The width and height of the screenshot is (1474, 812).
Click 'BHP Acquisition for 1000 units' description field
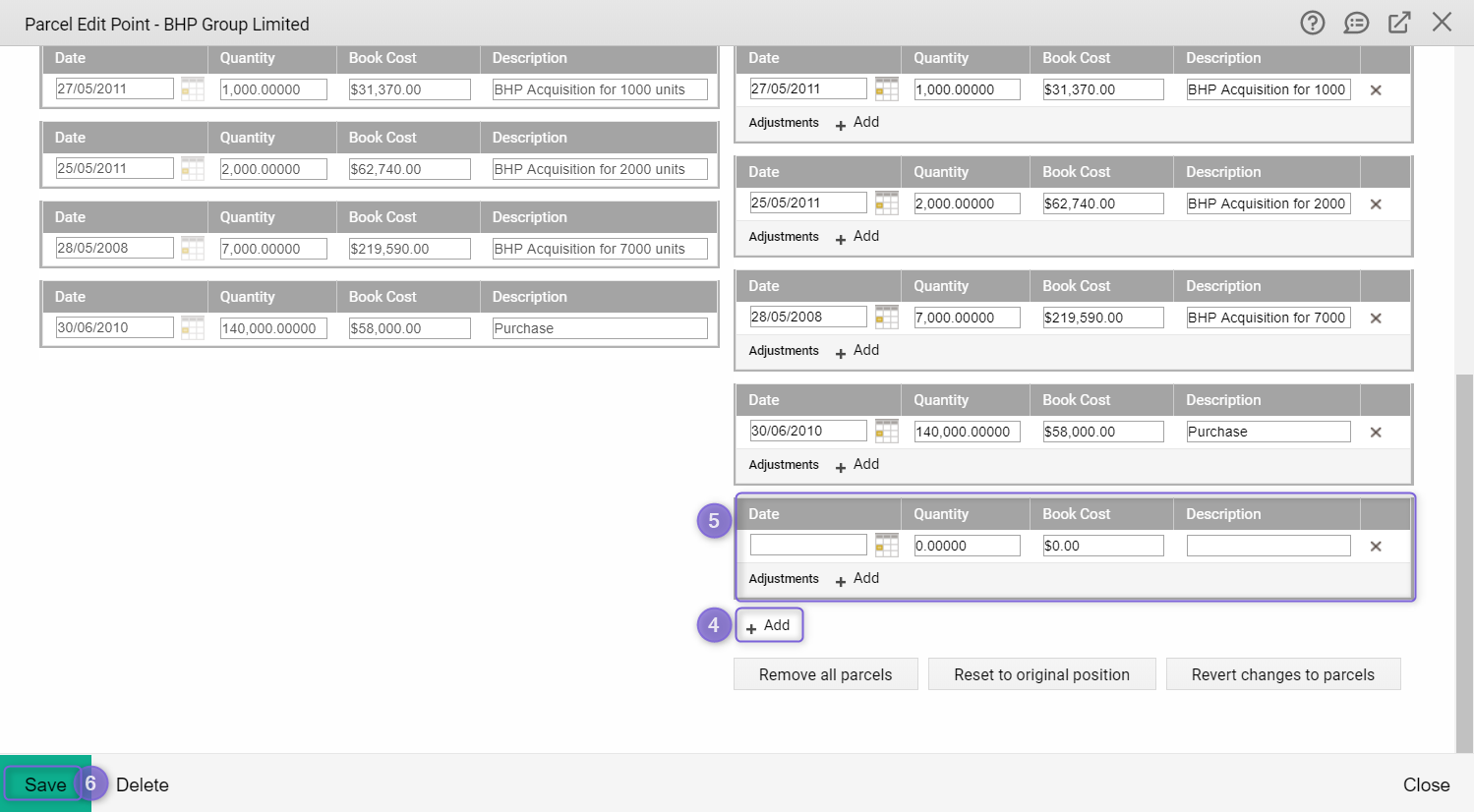(x=600, y=89)
